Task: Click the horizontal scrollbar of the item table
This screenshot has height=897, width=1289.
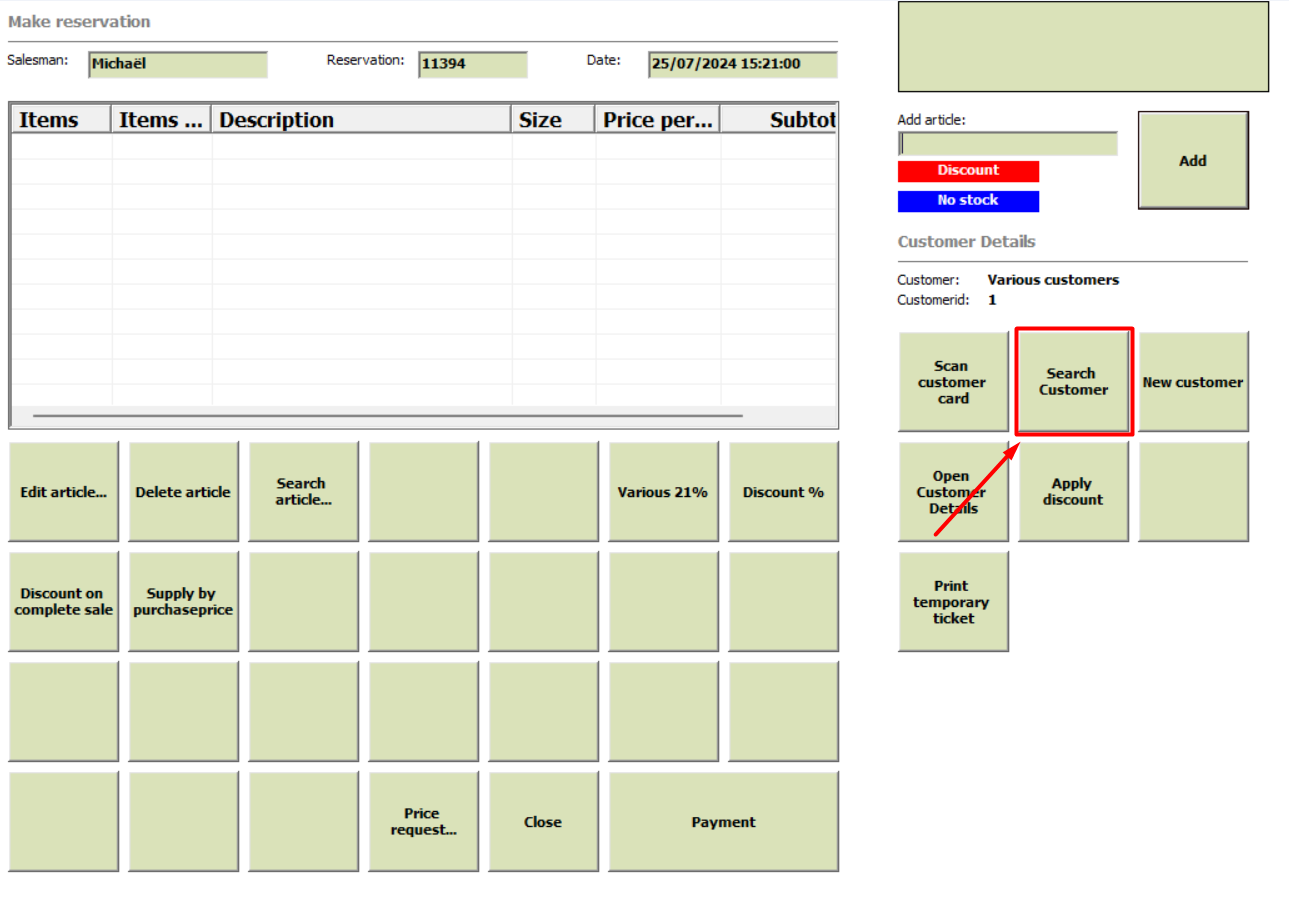Action: pos(388,415)
